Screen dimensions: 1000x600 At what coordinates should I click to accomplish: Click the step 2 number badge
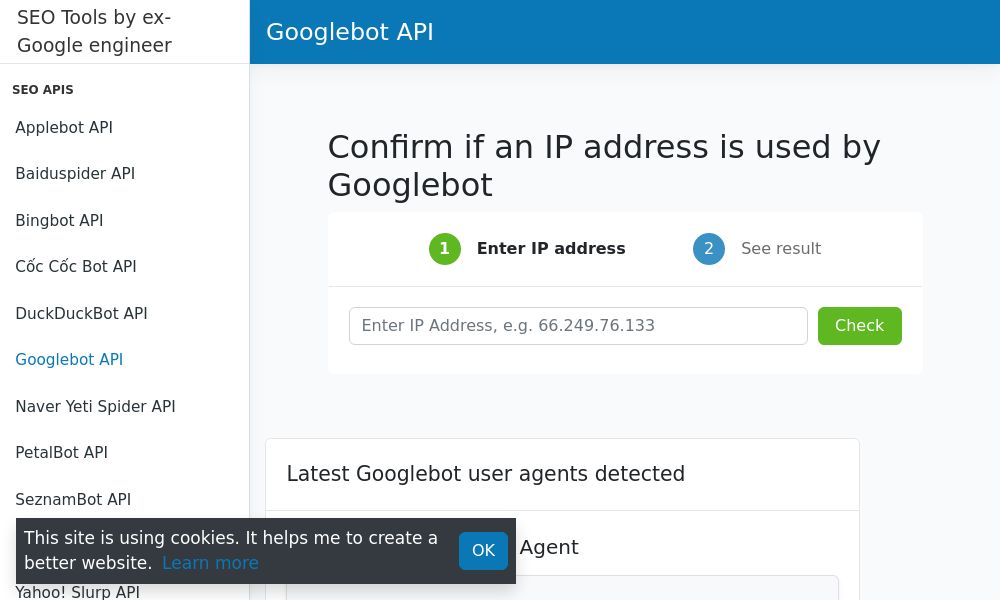708,248
